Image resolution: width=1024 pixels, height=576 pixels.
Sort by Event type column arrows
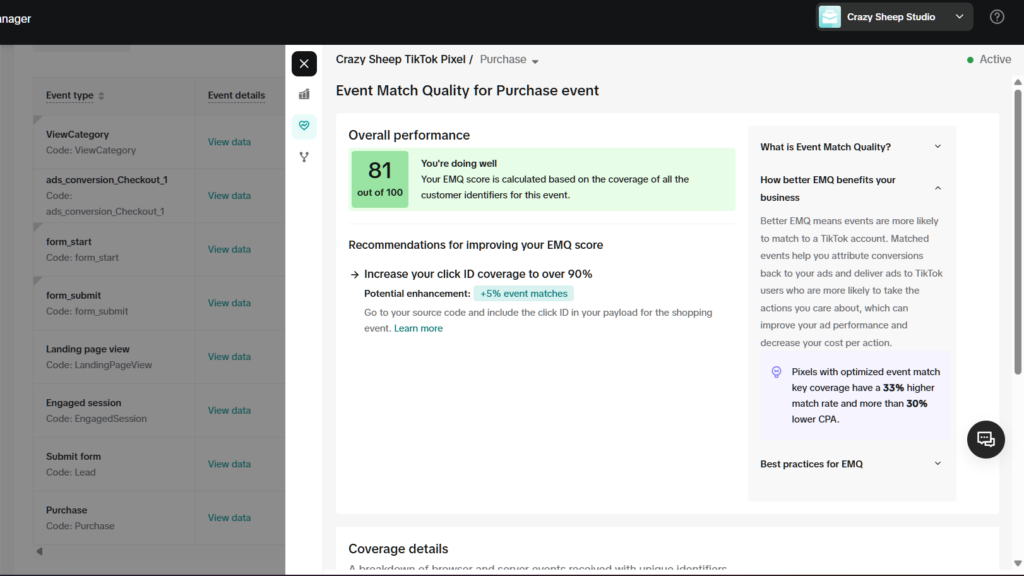click(101, 96)
